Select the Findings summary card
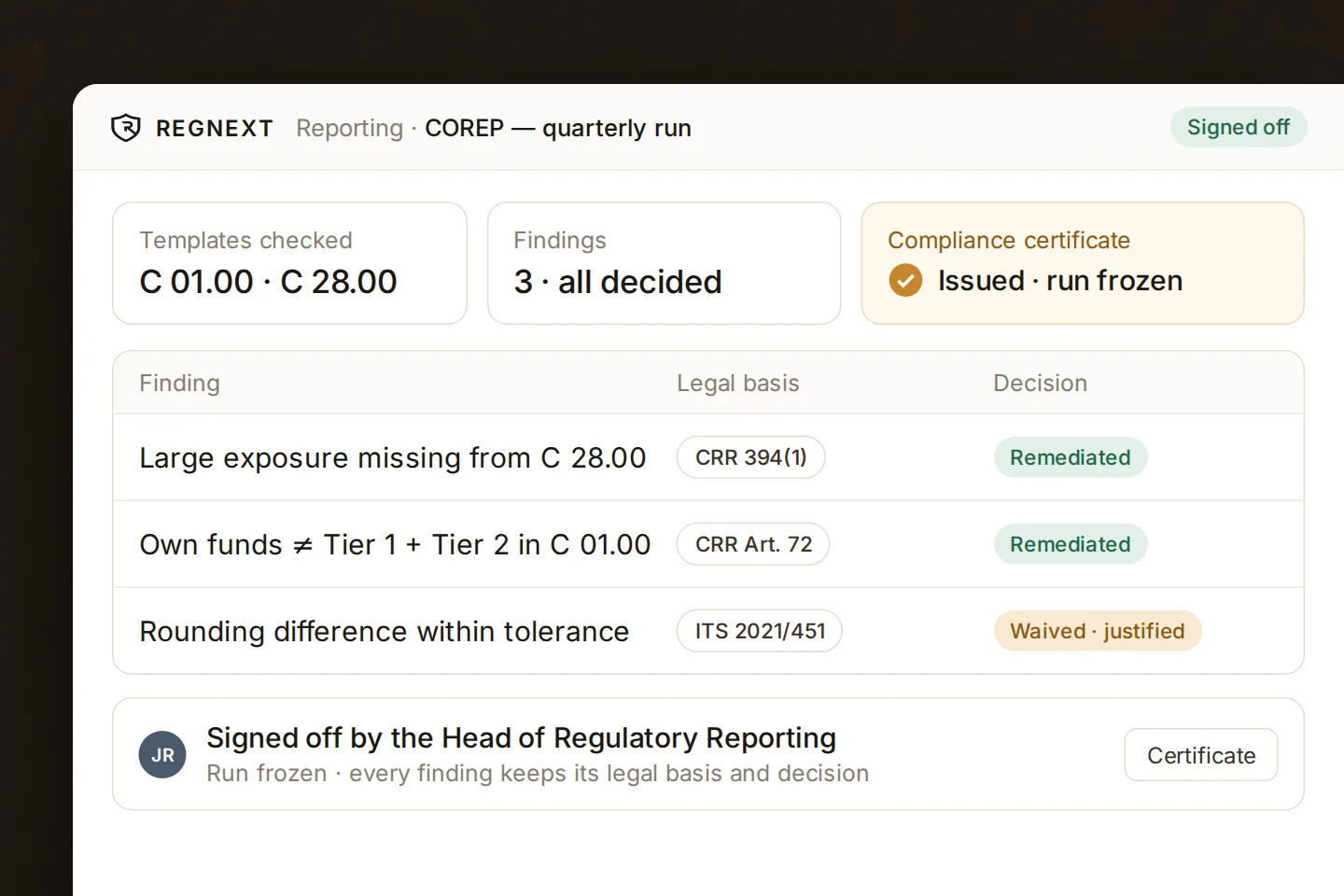 click(x=665, y=263)
